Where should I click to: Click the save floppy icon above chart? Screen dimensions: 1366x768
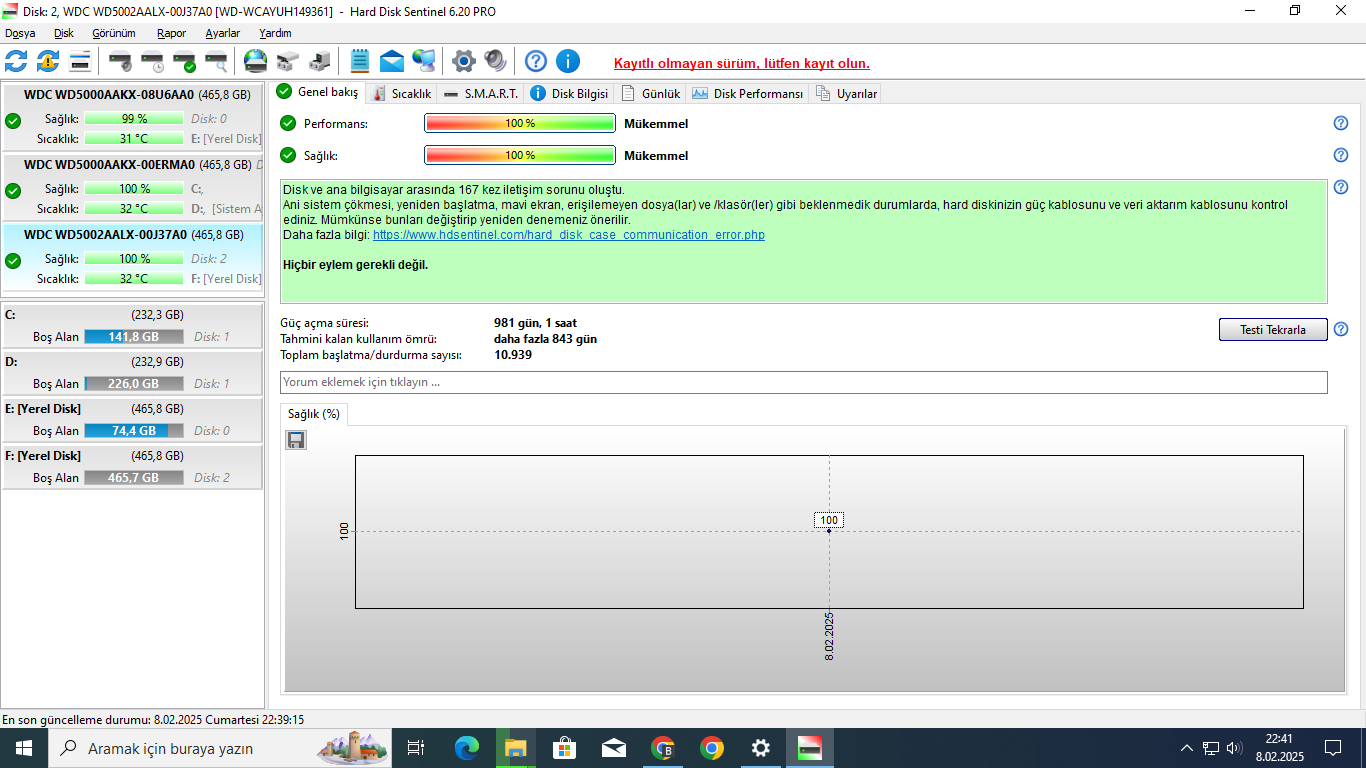(x=296, y=440)
